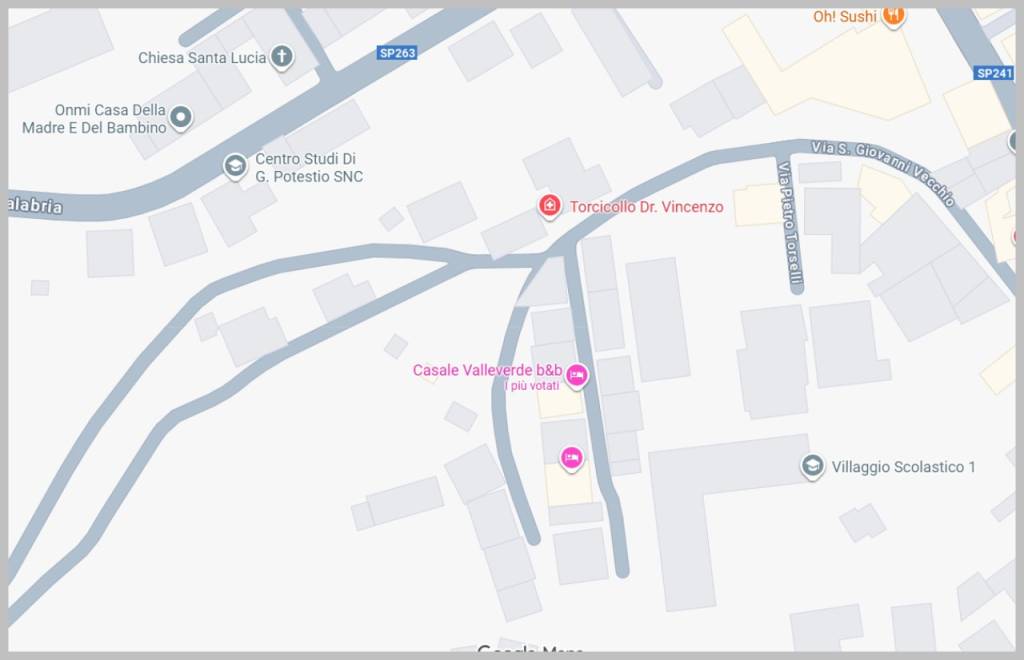Viewport: 1024px width, 660px height.
Task: Click the Via Pietro Torselli street name
Action: click(x=790, y=223)
